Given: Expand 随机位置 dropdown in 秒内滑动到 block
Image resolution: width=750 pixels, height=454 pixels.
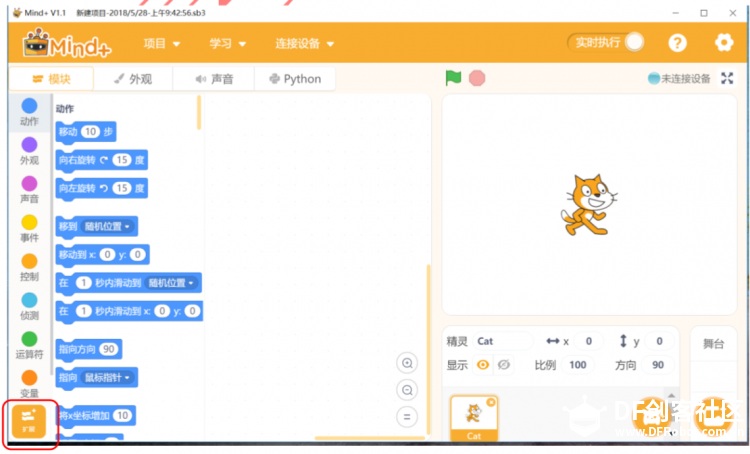Looking at the screenshot, I should (x=171, y=283).
